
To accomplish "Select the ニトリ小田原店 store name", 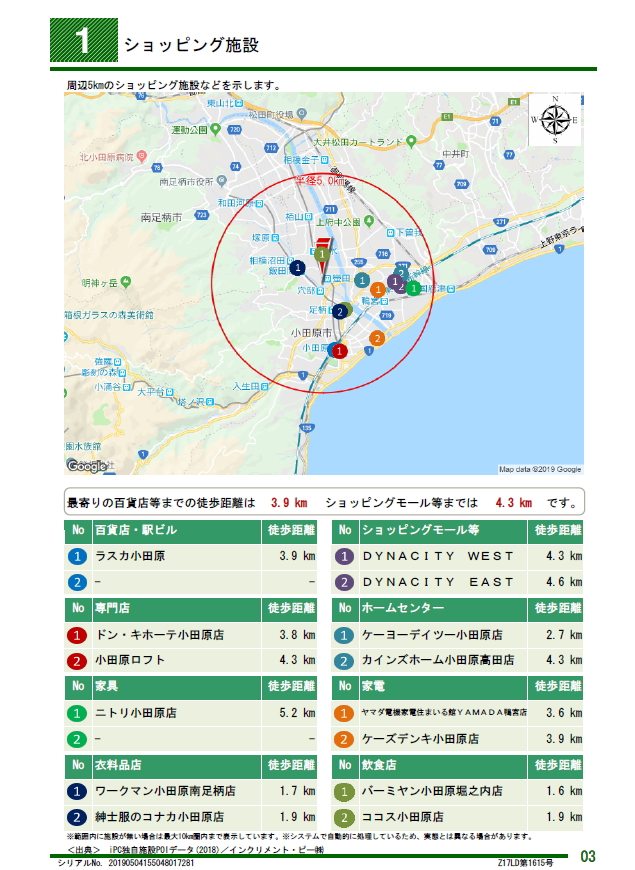I will point(136,713).
